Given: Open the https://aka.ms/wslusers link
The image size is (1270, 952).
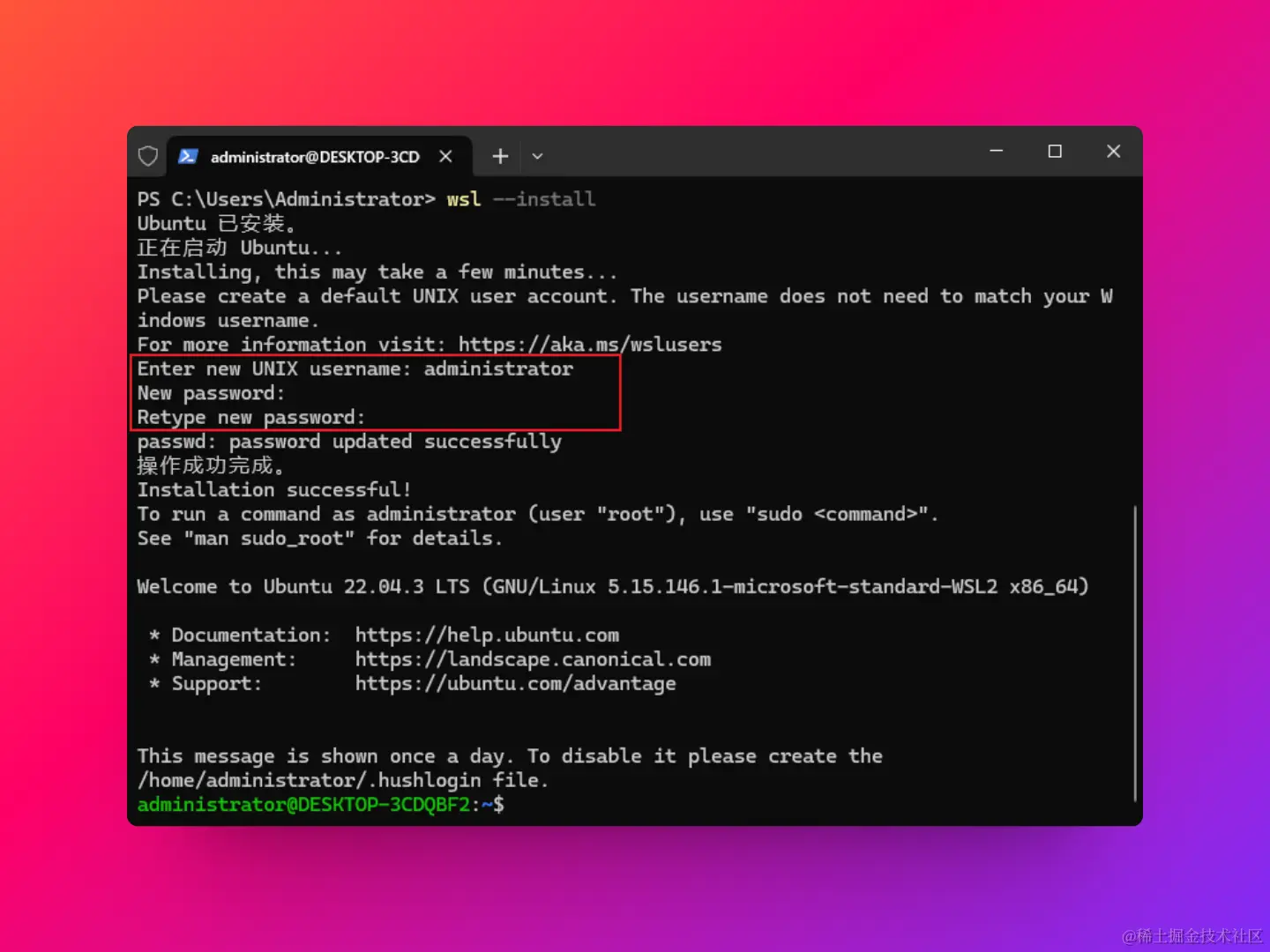Looking at the screenshot, I should click(590, 345).
